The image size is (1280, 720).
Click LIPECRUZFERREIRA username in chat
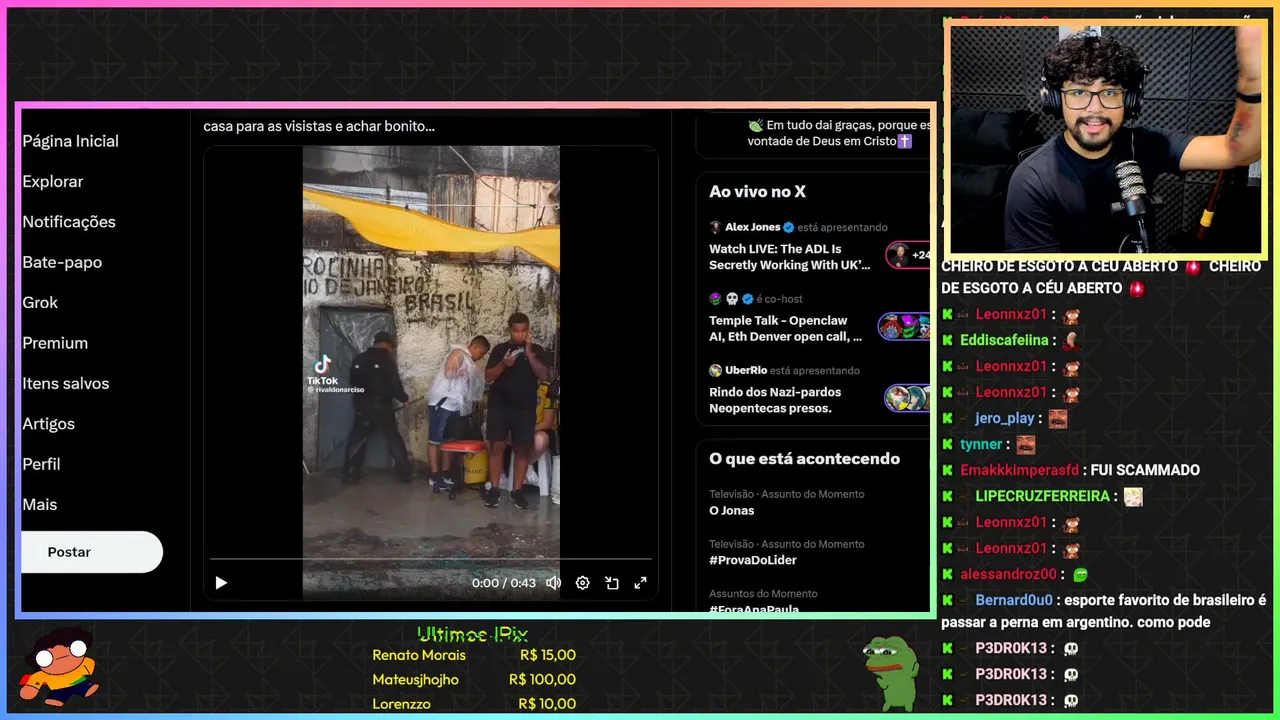pos(1043,496)
